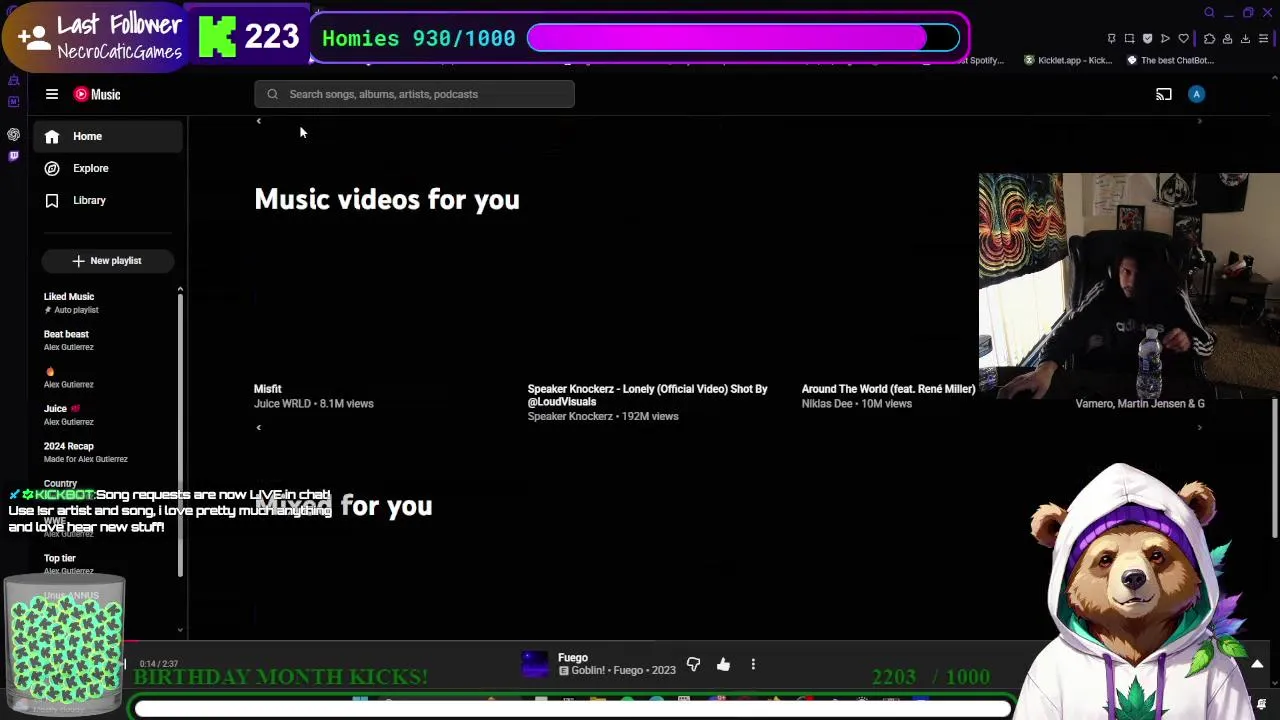The image size is (1280, 720).
Task: Click the playlist sidebar scrollbar
Action: click(x=180, y=435)
